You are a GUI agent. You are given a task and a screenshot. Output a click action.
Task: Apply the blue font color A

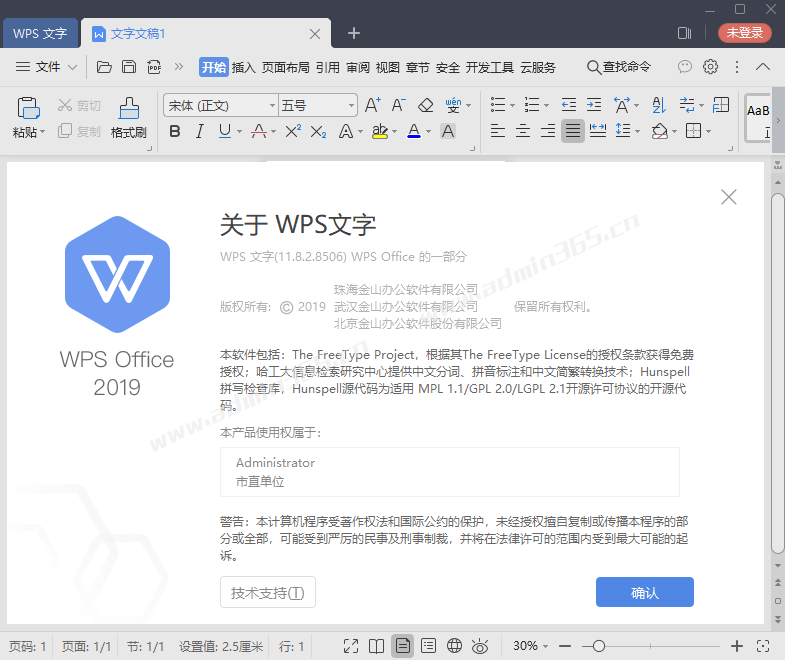coord(414,131)
